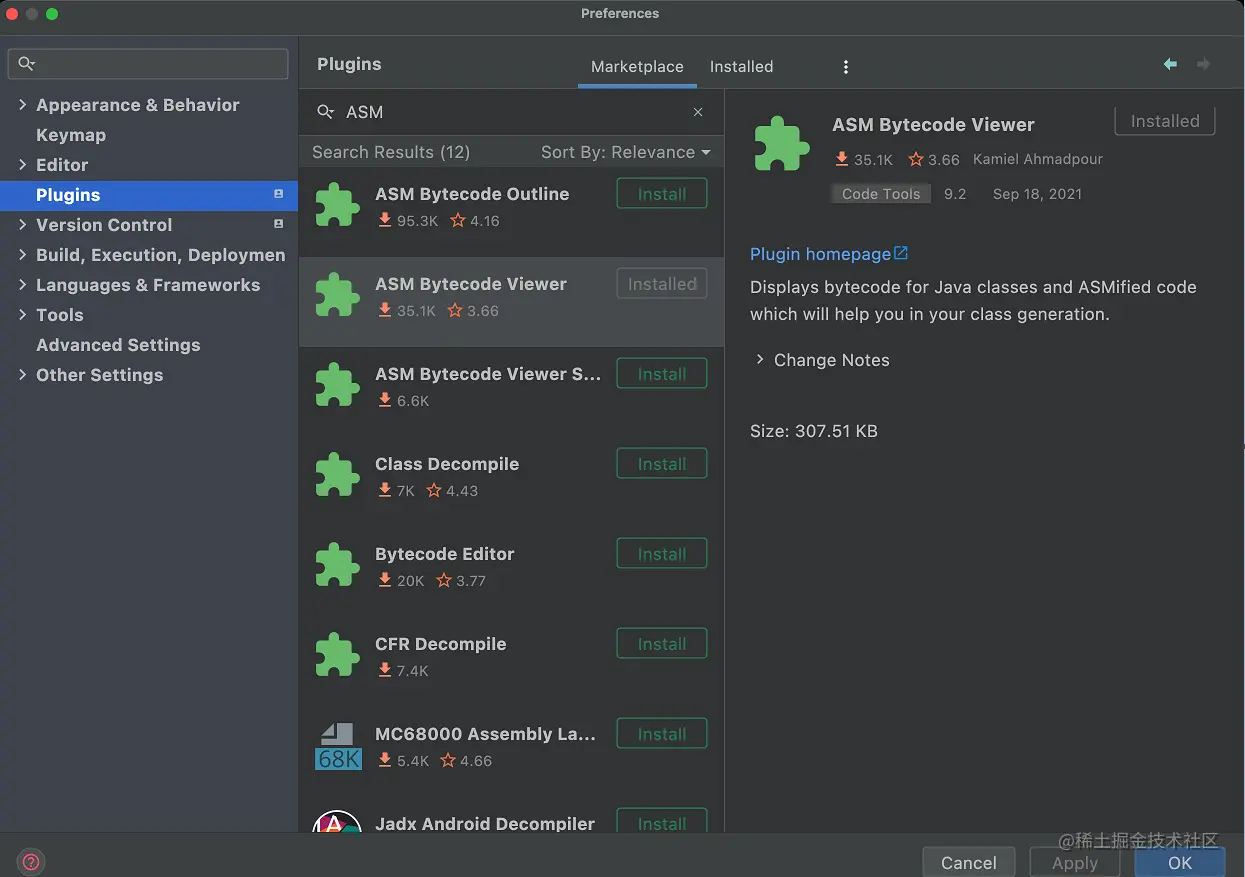Click the help question mark icon
The width and height of the screenshot is (1245, 877).
(x=31, y=861)
